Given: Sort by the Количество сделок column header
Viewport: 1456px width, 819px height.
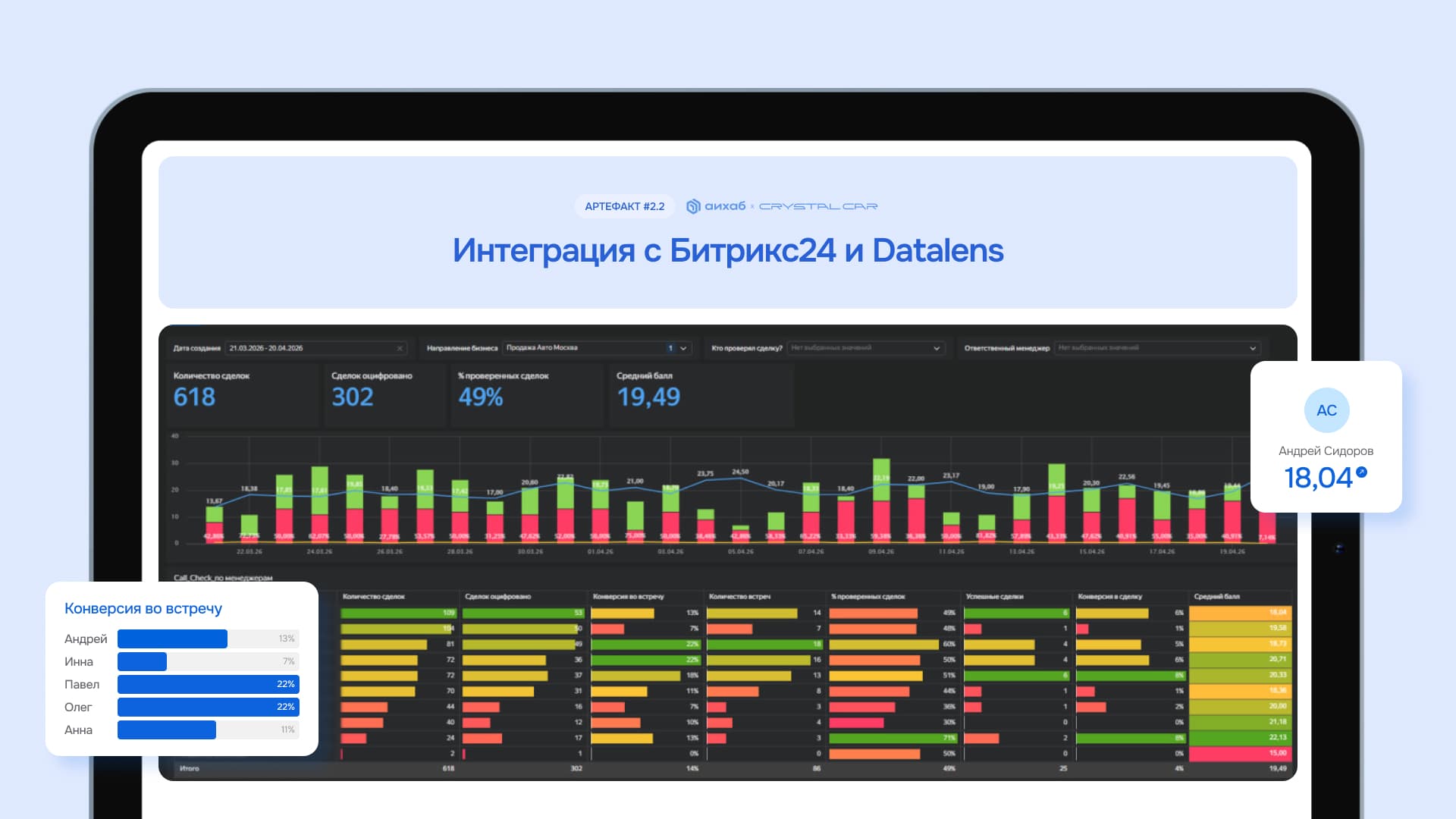Looking at the screenshot, I should click(374, 597).
